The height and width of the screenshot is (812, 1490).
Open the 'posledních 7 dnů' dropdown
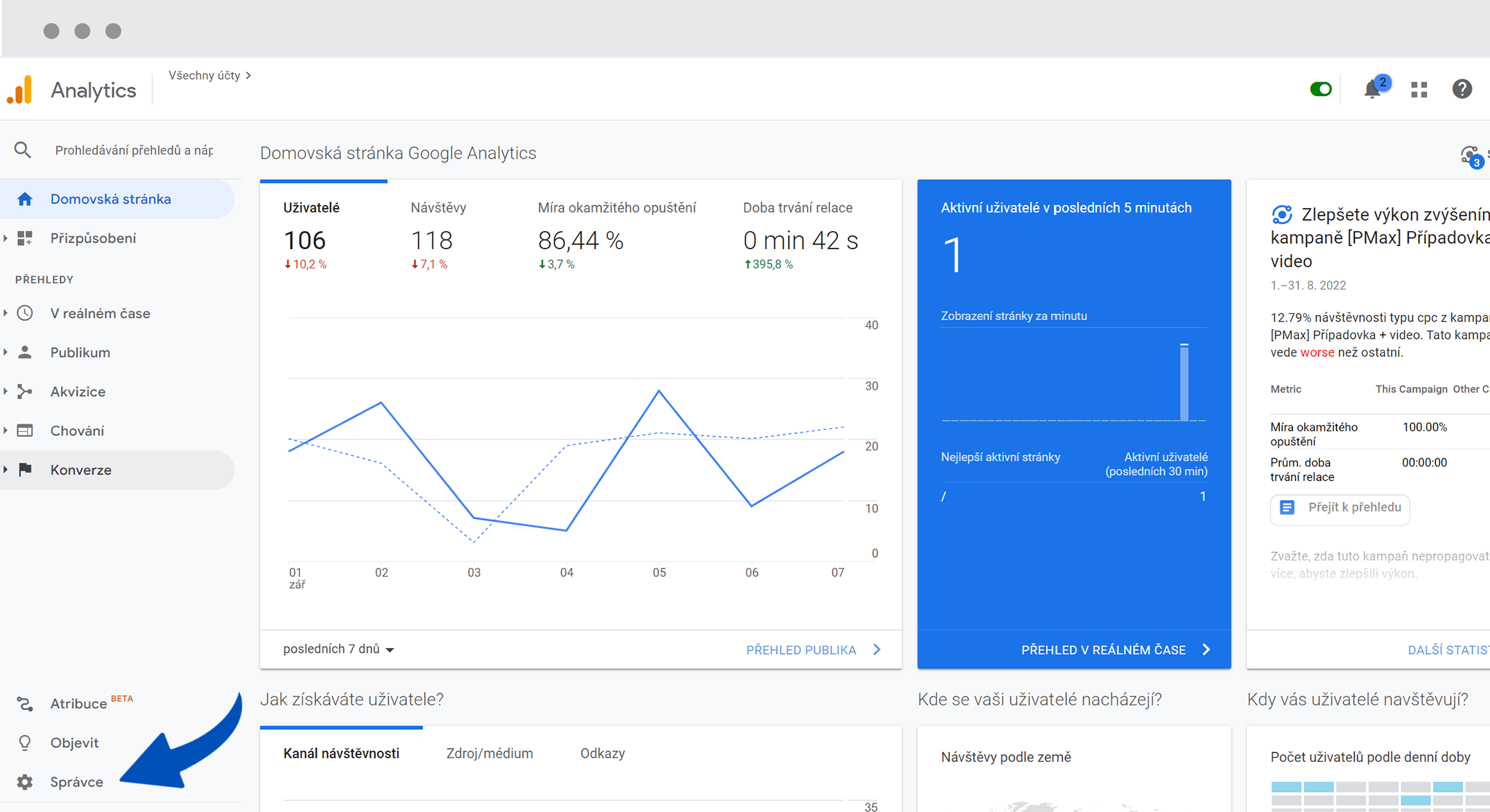click(338, 649)
